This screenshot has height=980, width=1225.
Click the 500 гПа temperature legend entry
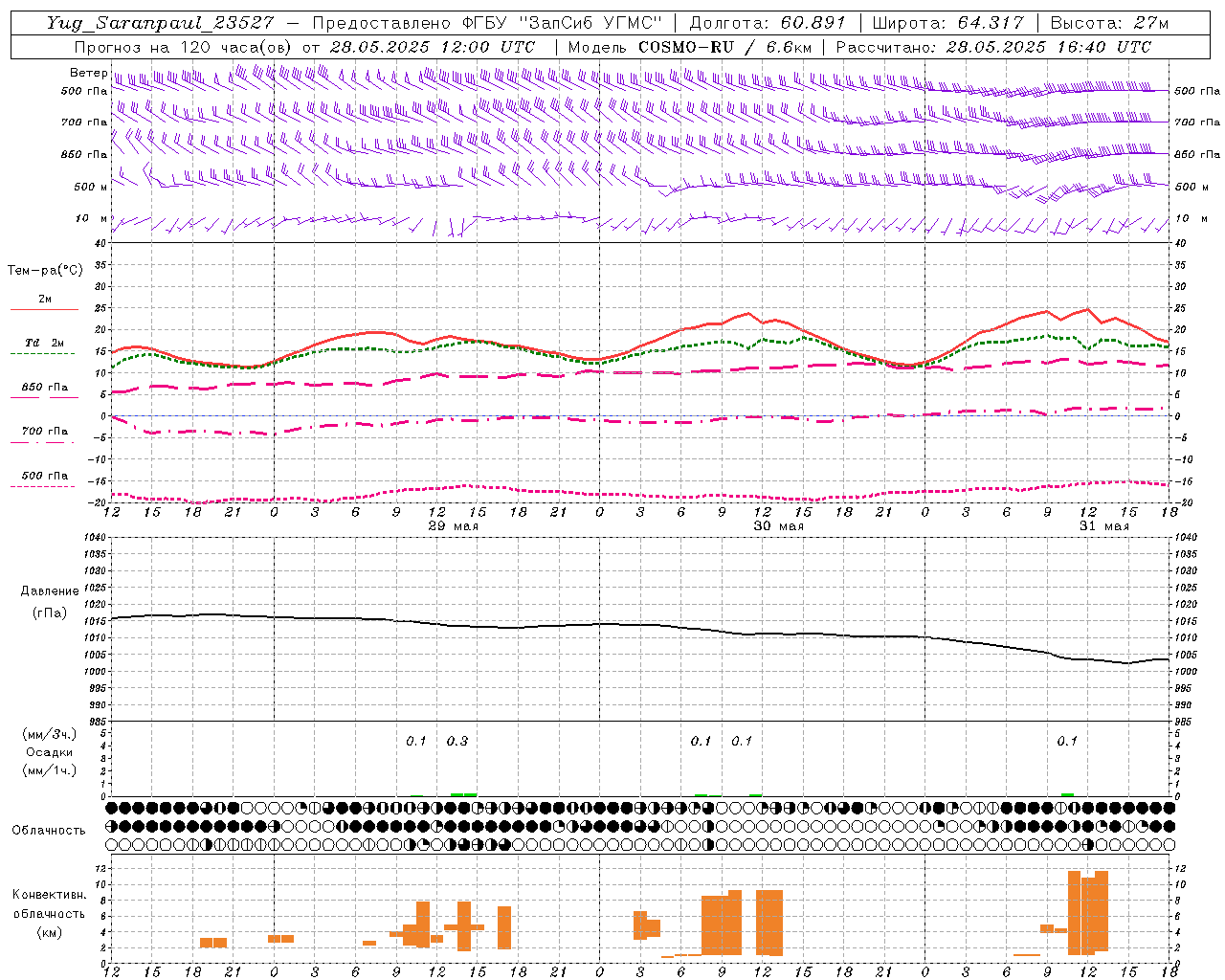[45, 476]
